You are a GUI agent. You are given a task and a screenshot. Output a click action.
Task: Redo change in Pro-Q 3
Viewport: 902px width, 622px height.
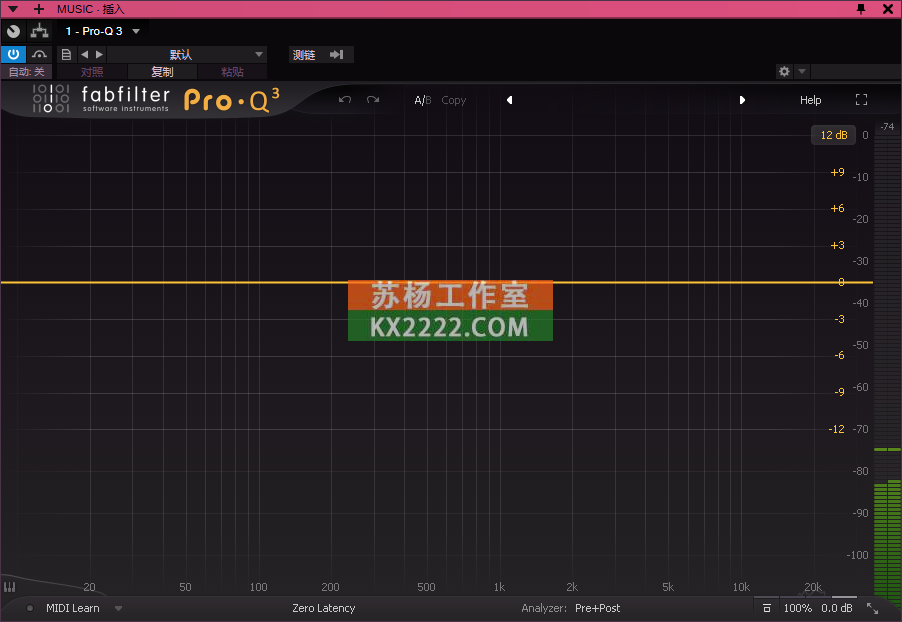373,100
